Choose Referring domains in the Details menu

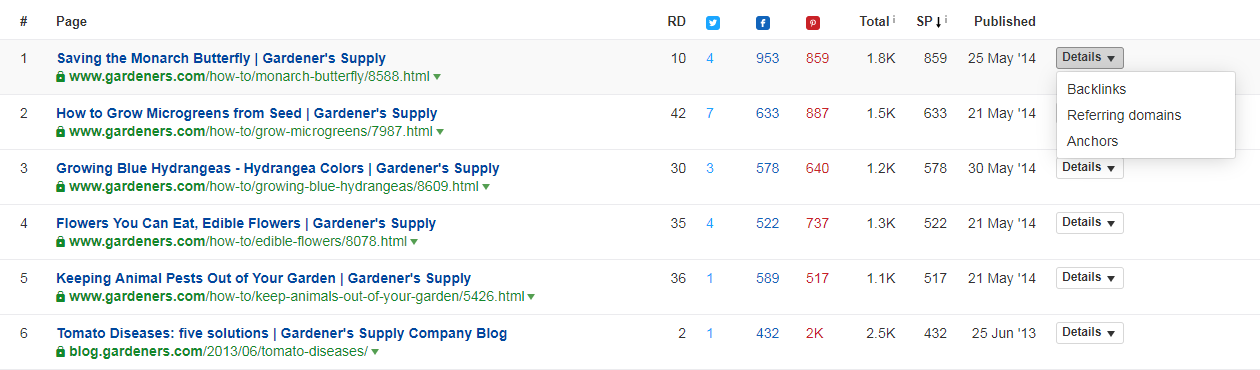coord(1124,115)
